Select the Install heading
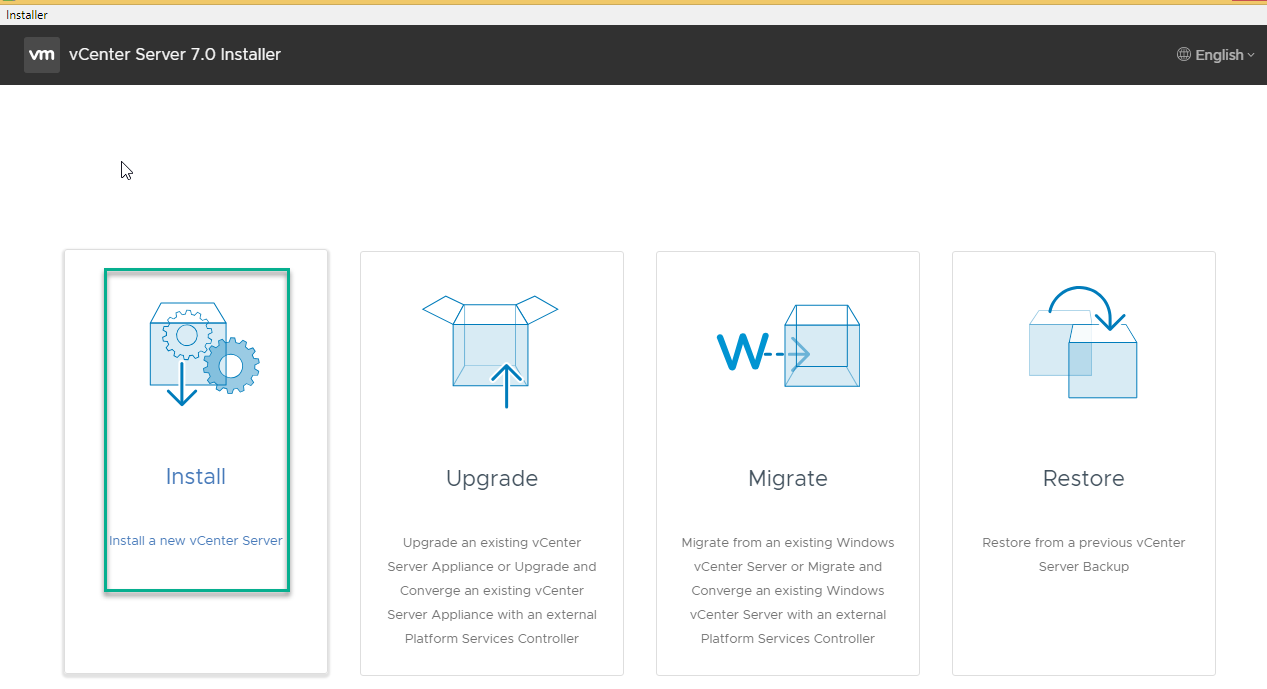 [x=196, y=477]
